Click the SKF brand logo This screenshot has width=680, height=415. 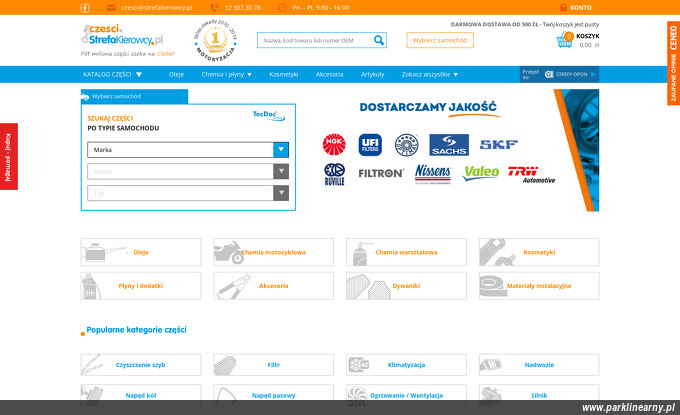(499, 144)
